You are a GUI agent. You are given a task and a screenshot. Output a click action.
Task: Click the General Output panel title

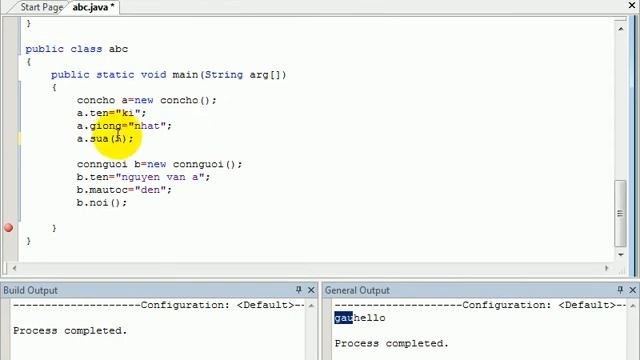click(x=357, y=290)
